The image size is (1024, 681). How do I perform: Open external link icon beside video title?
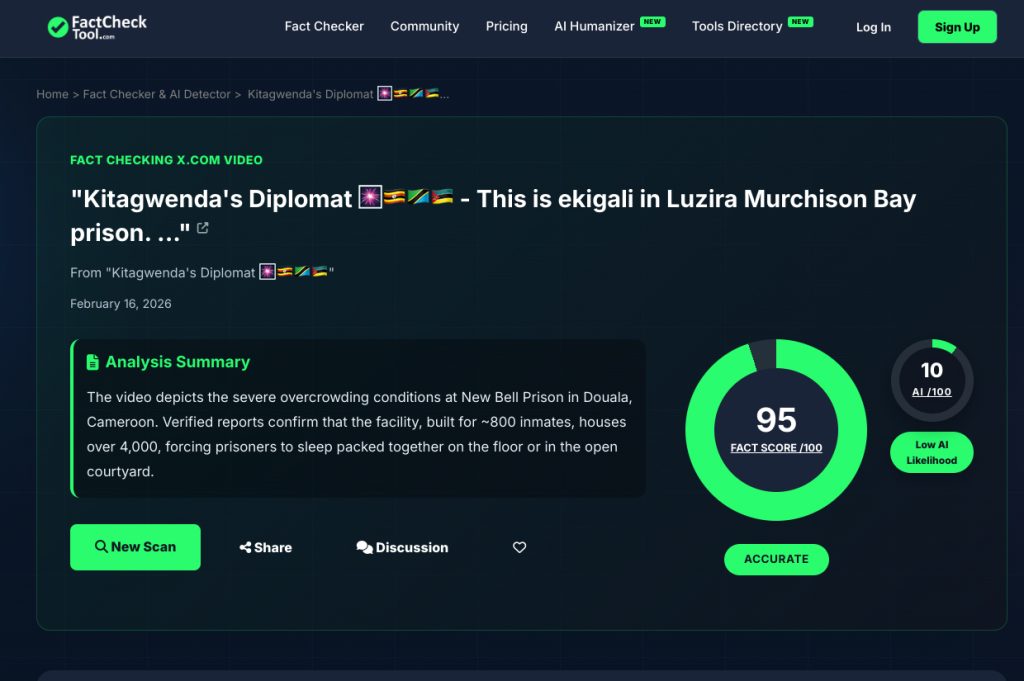(203, 228)
